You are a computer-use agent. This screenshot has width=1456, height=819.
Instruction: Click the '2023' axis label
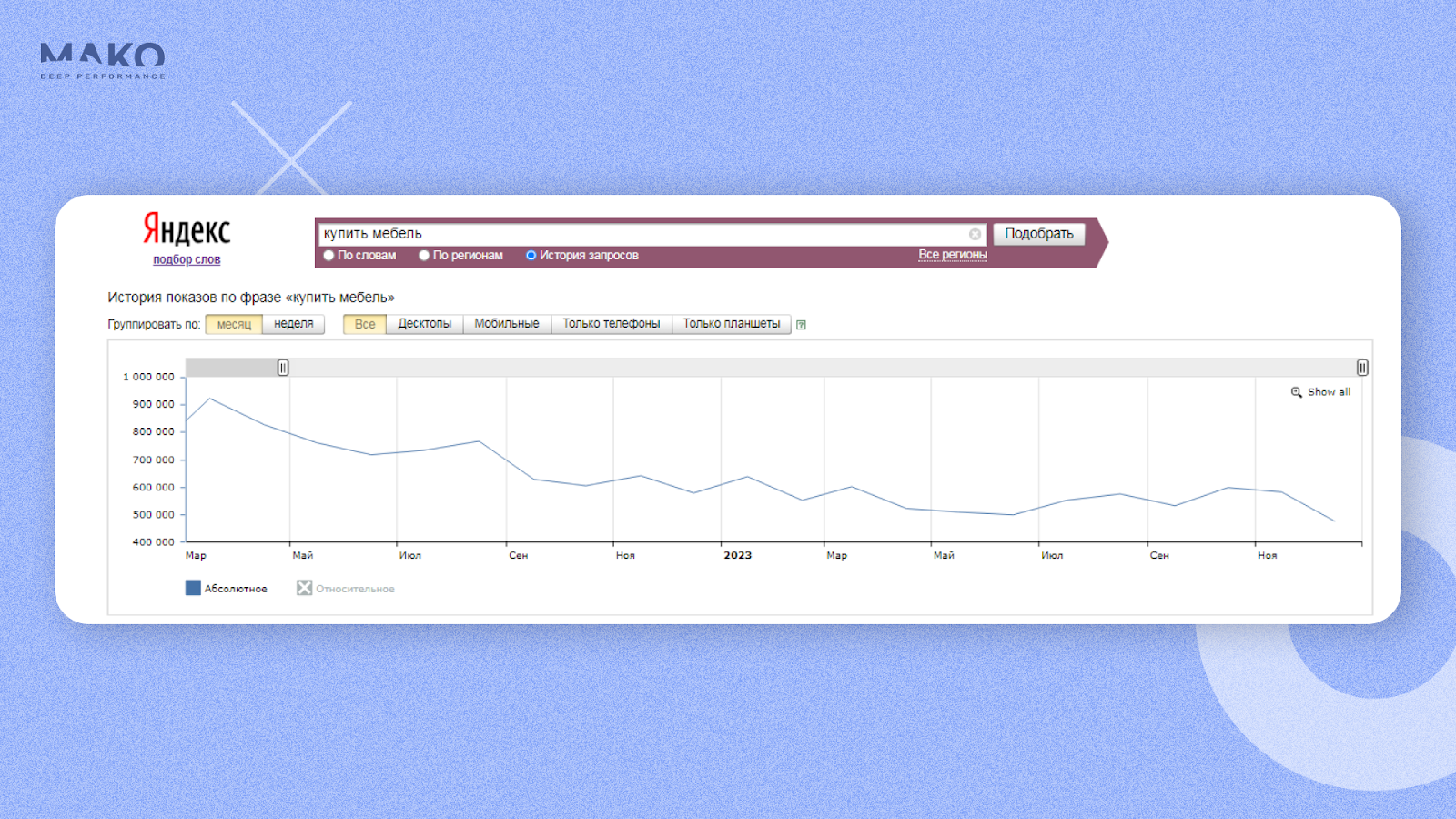[738, 555]
